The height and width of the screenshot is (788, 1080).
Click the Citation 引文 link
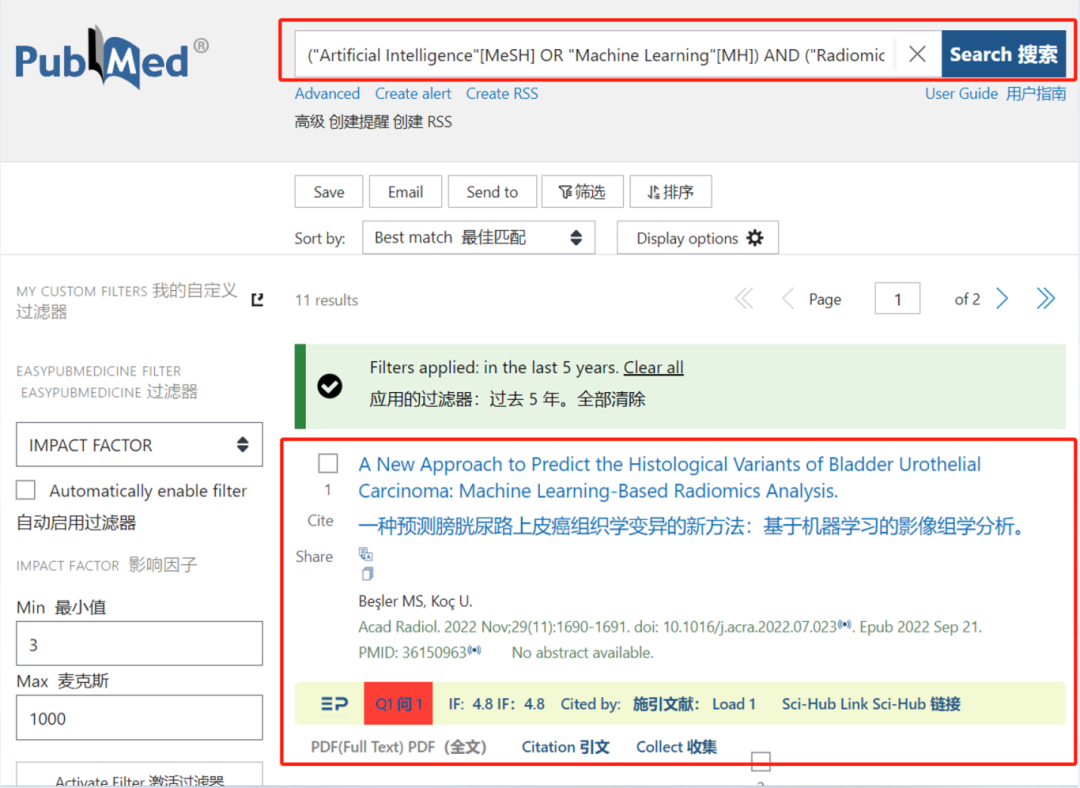[565, 747]
